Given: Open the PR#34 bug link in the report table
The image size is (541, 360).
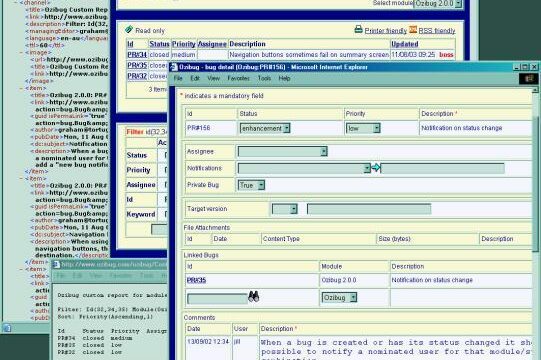Looking at the screenshot, I should point(137,55).
